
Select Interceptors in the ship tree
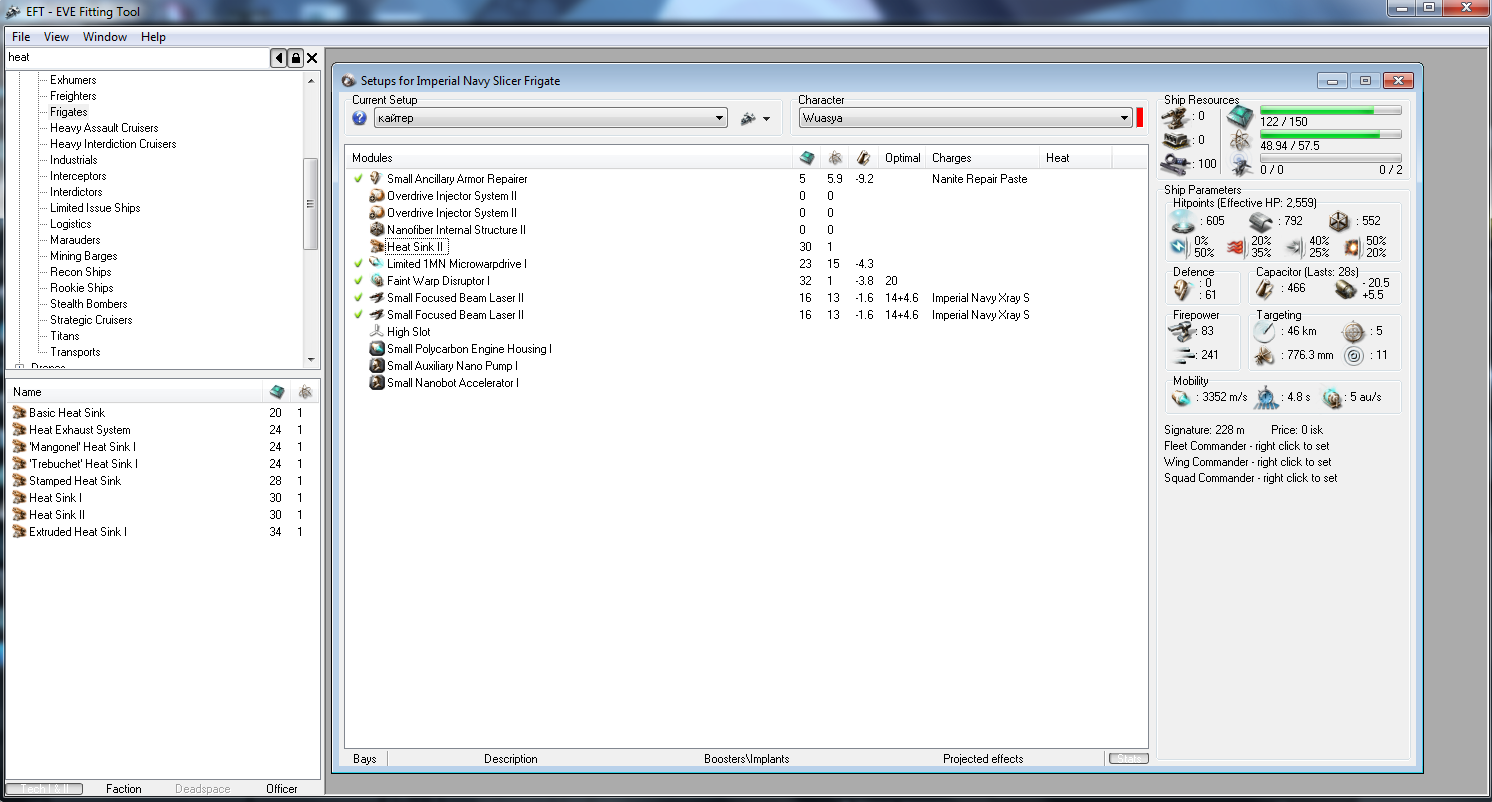coord(78,176)
